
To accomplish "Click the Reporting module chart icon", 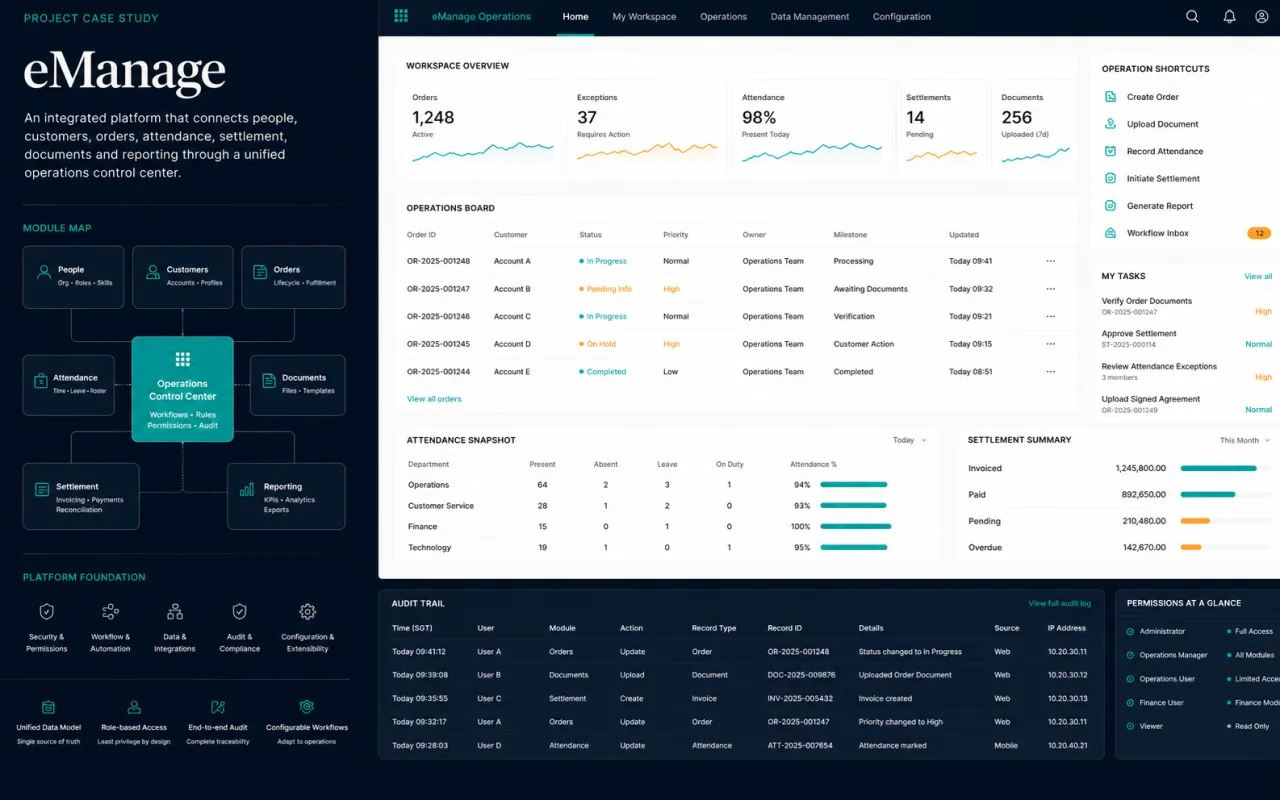I will pos(246,490).
